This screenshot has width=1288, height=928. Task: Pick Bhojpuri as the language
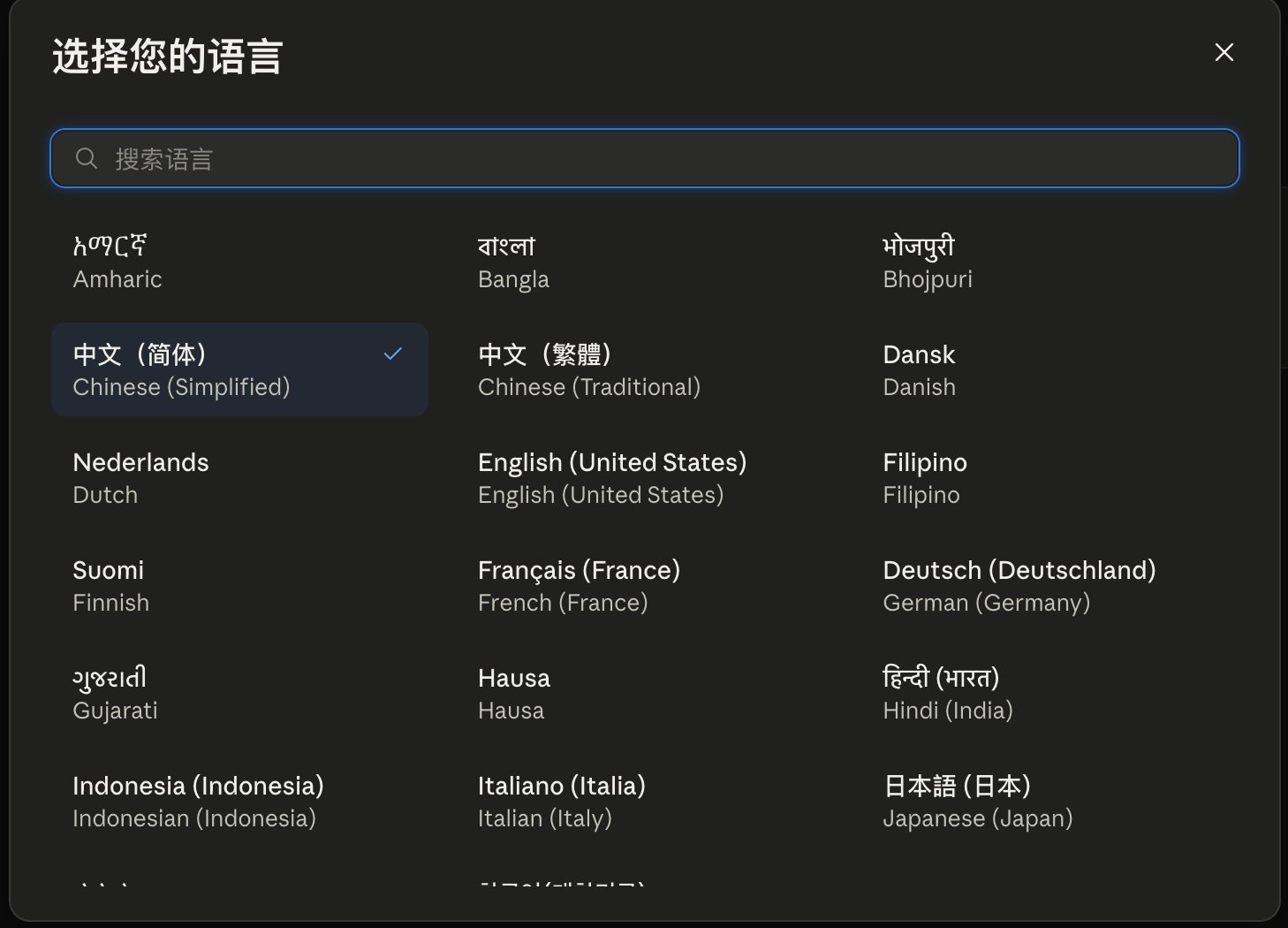pos(1049,262)
